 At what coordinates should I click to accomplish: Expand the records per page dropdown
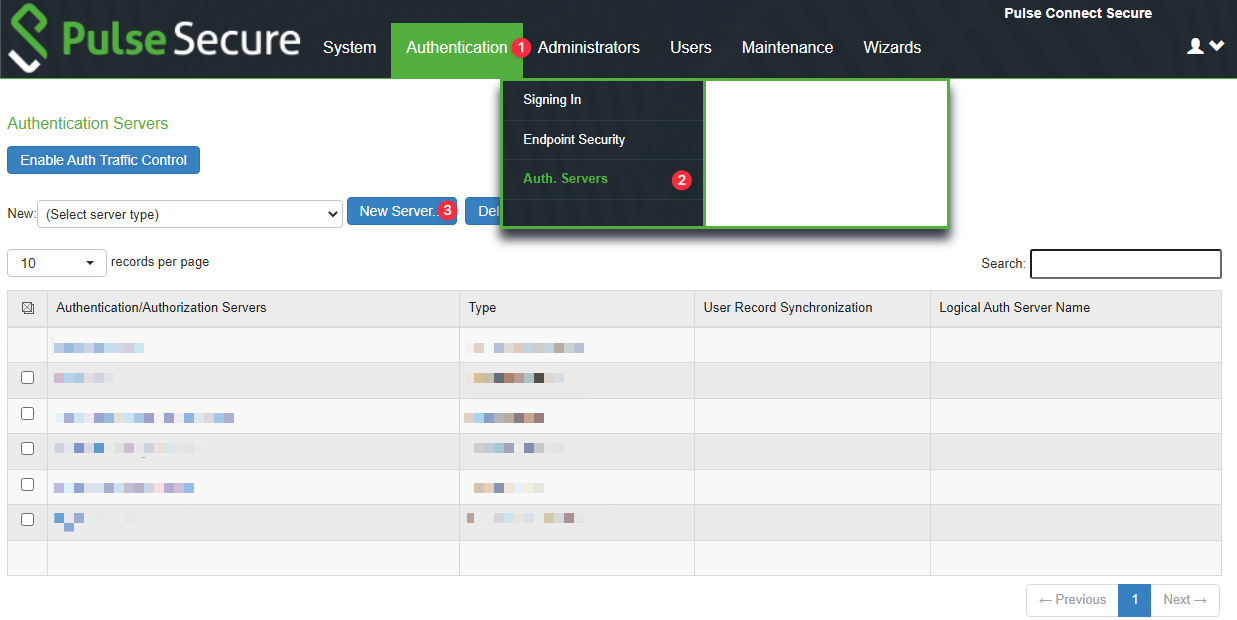click(56, 263)
